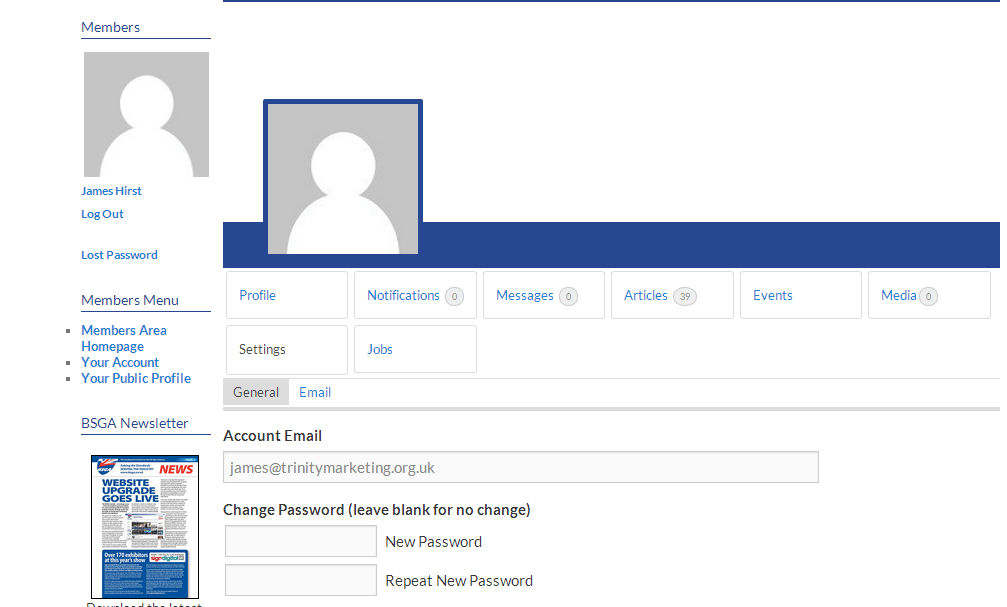1007x607 pixels.
Task: Focus the Repeat New Password field
Action: [x=301, y=580]
